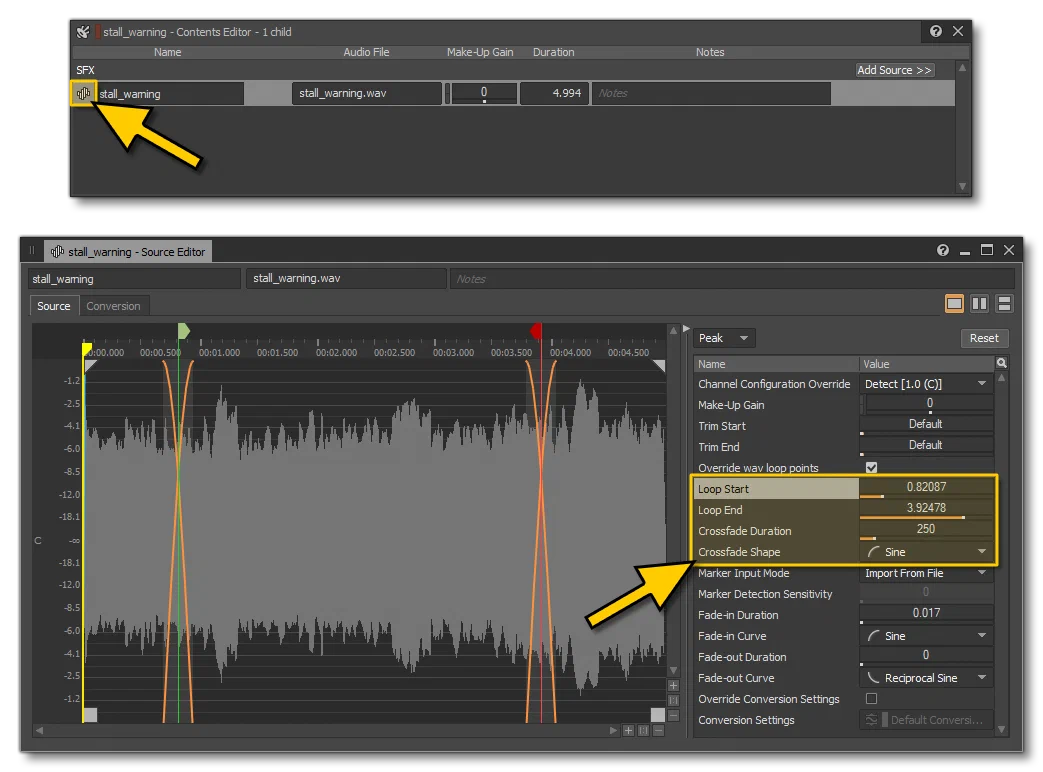Click the red loop end marker

point(536,330)
